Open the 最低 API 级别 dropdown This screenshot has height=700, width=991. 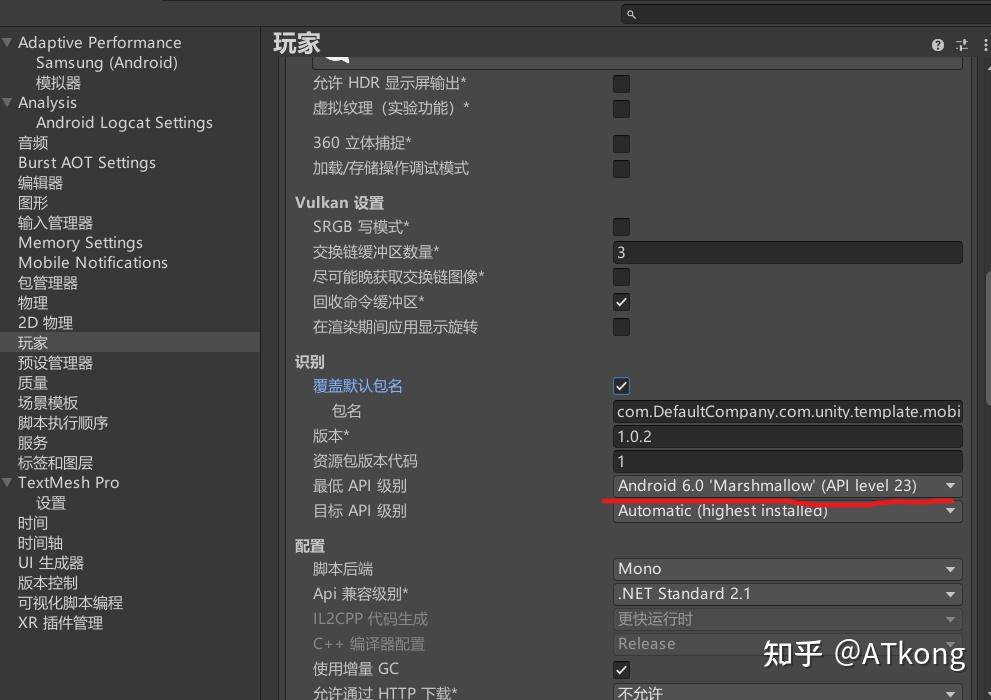click(x=787, y=486)
